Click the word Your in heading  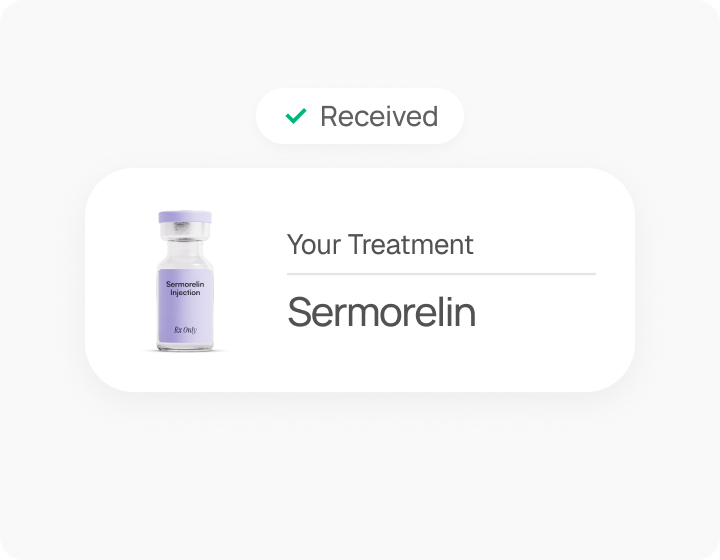pos(314,244)
